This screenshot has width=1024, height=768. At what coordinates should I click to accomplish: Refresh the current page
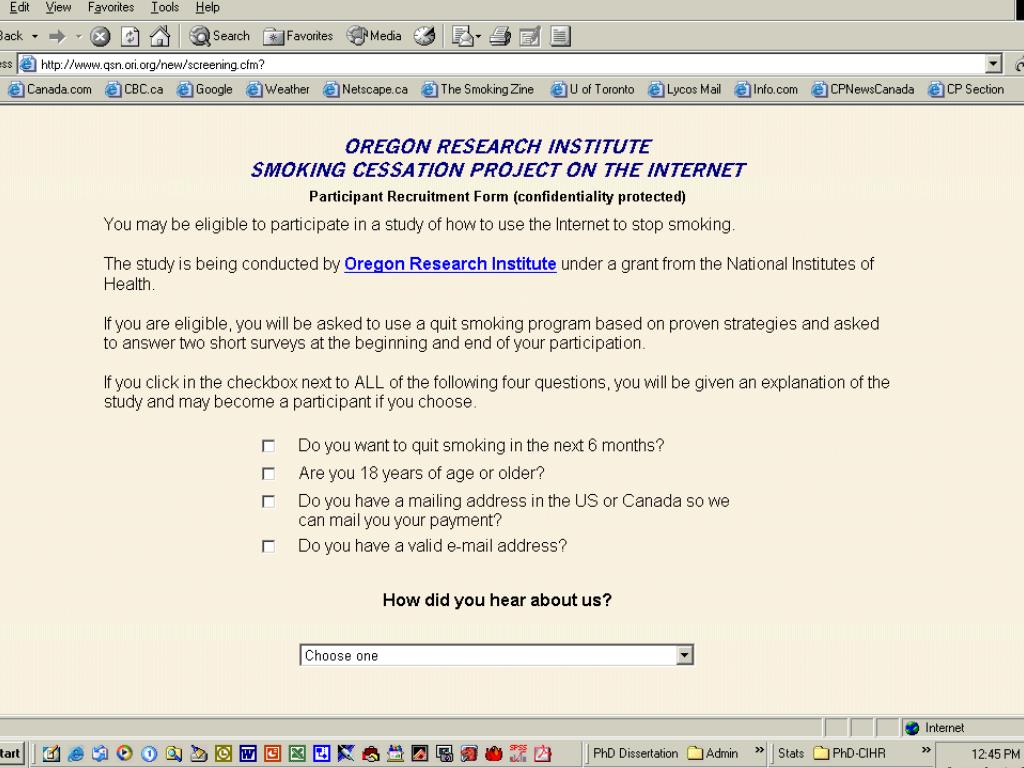[130, 36]
